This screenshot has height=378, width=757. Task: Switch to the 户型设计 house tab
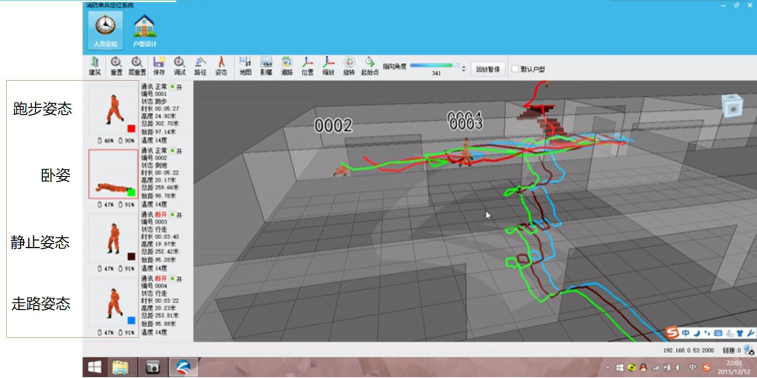pyautogui.click(x=144, y=30)
